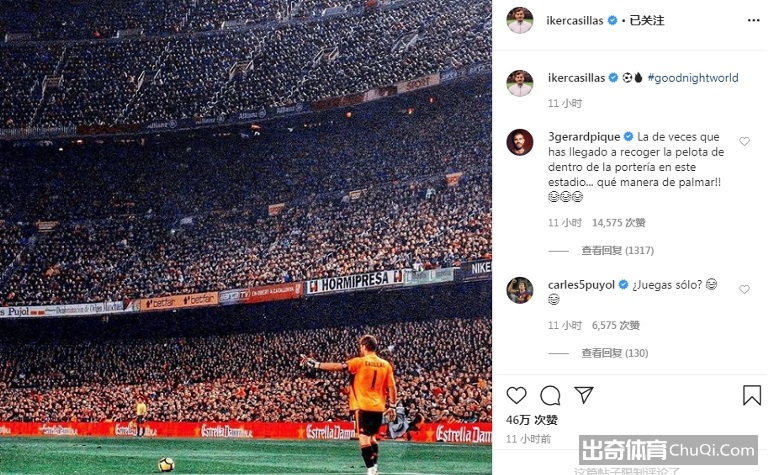Open the three-dot more options menu
The height and width of the screenshot is (475, 768).
coord(753,21)
